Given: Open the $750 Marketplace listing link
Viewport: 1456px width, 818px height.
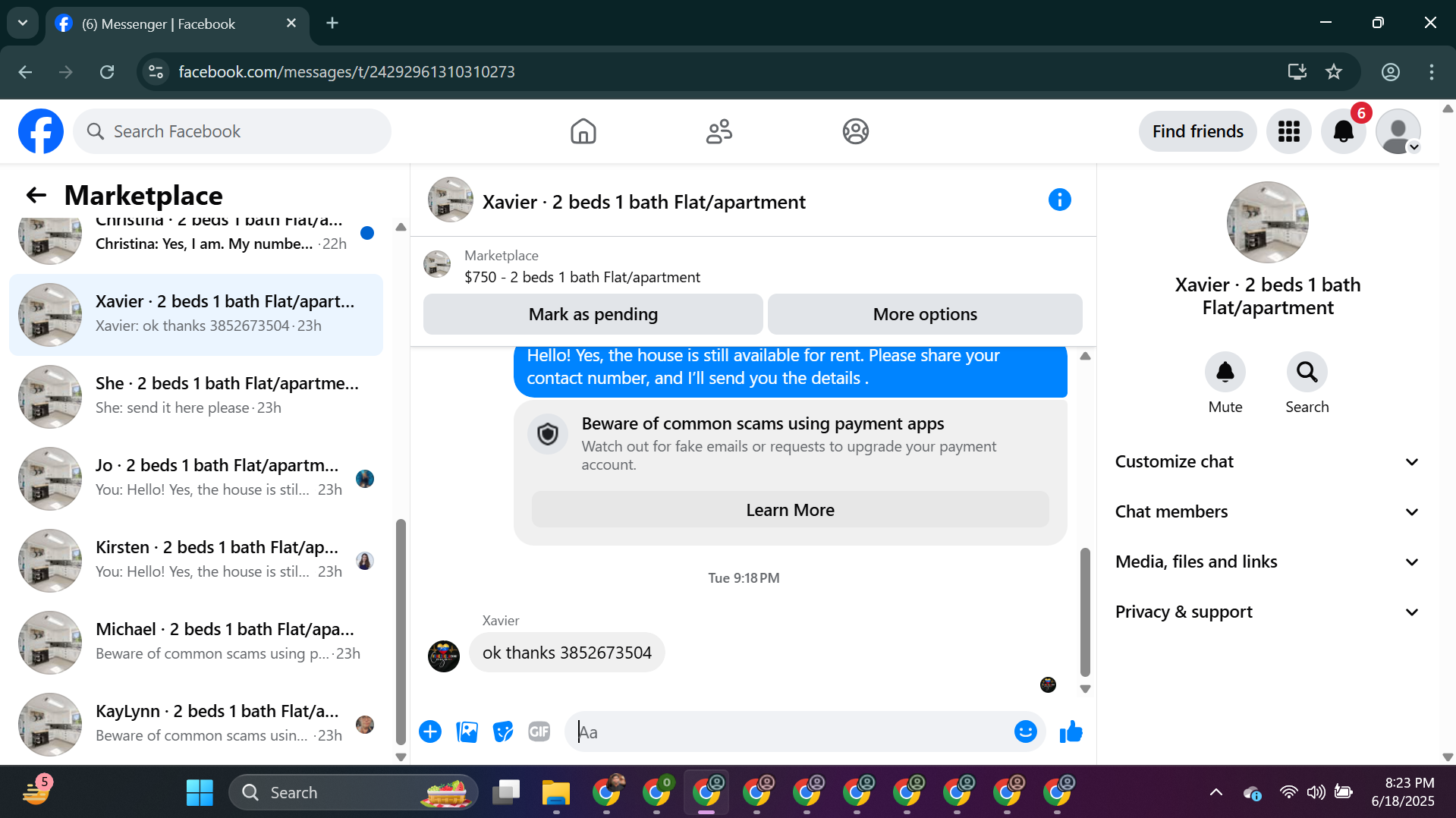Looking at the screenshot, I should pos(582,277).
